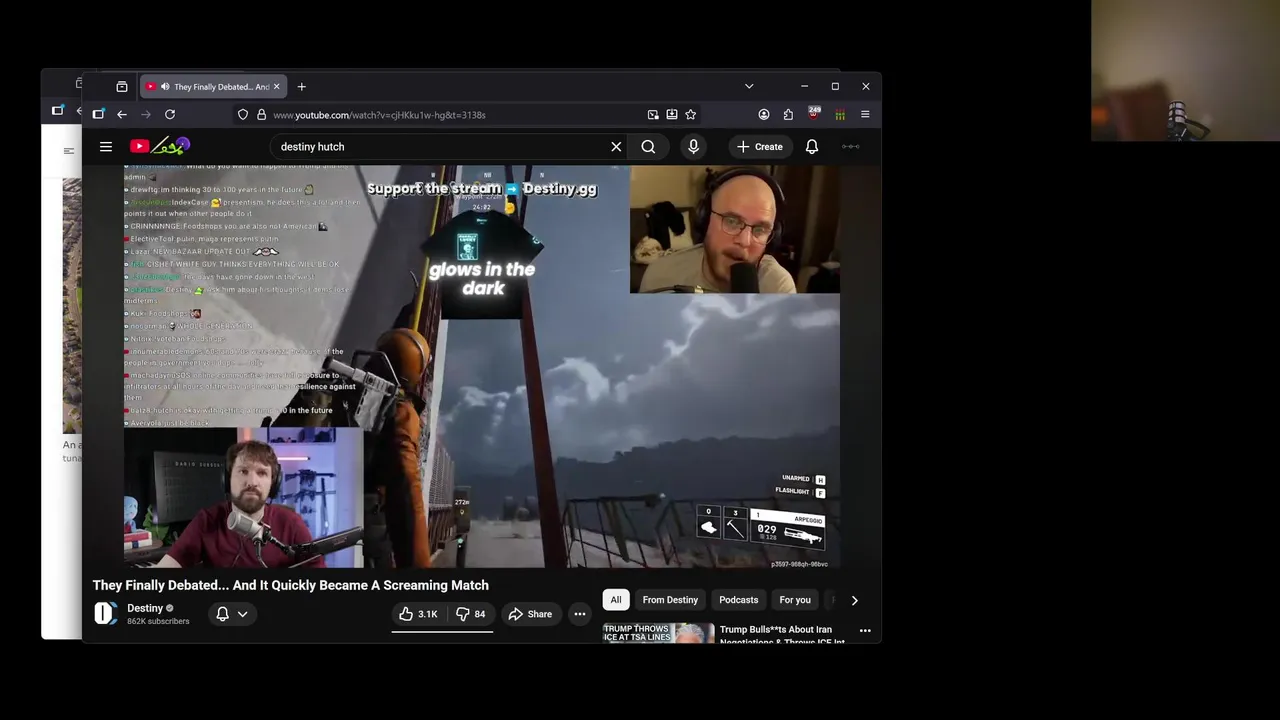
Task: Click the shield tracking protection icon
Action: [x=243, y=115]
